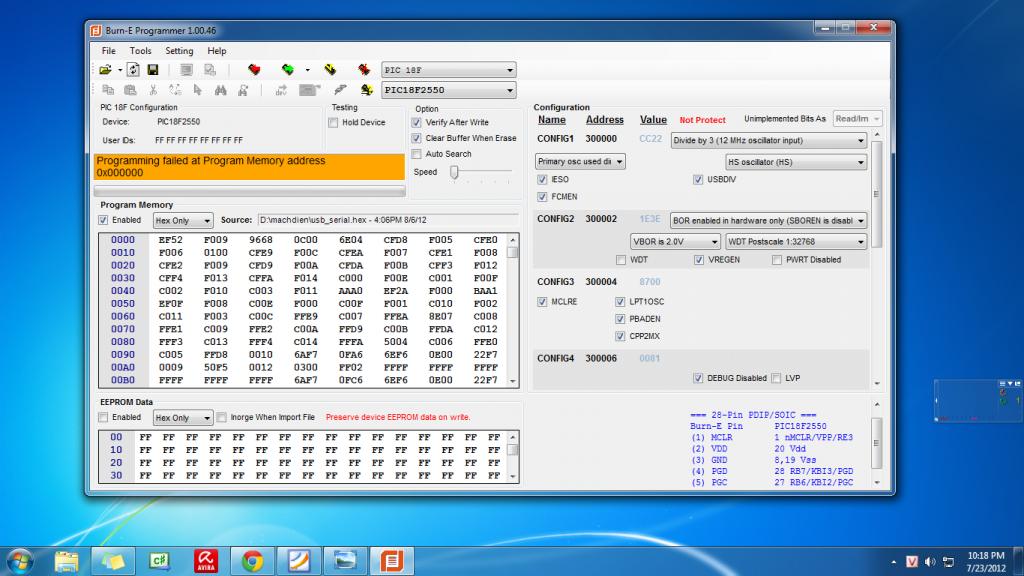1024x576 pixels.
Task: Open the Tools menu
Action: [140, 50]
